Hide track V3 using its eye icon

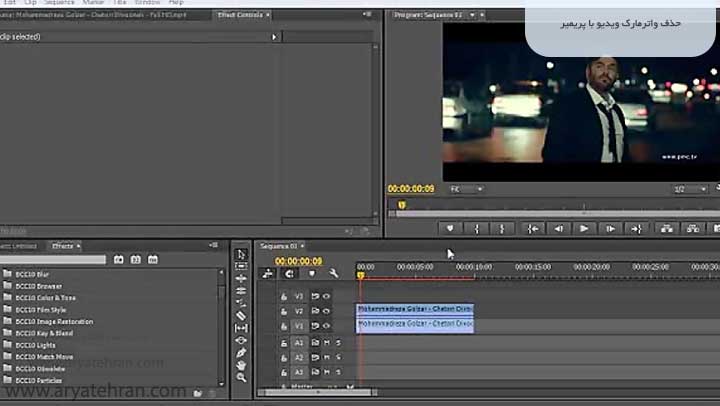326,296
